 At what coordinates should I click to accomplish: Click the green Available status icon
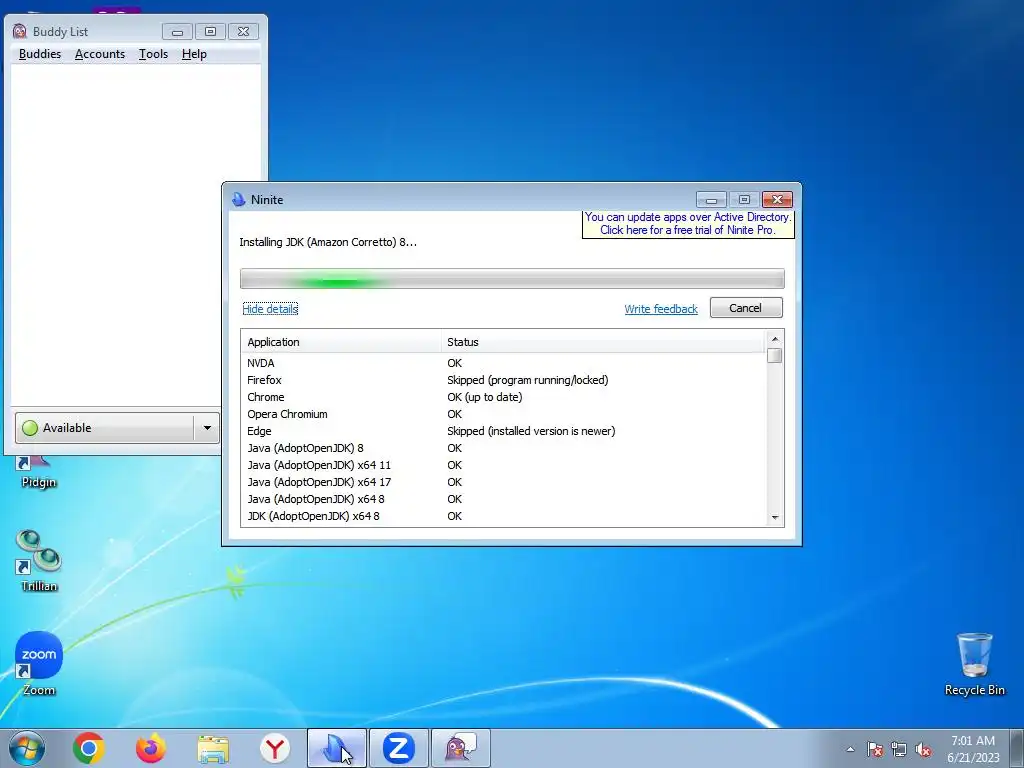(30, 428)
